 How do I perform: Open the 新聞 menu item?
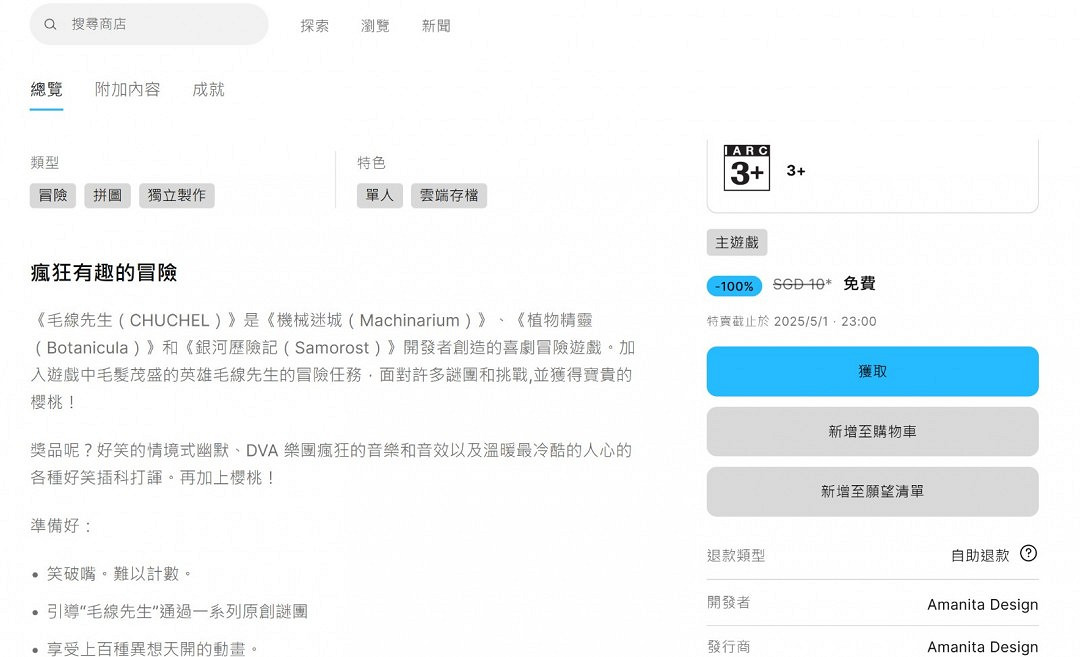tap(436, 26)
